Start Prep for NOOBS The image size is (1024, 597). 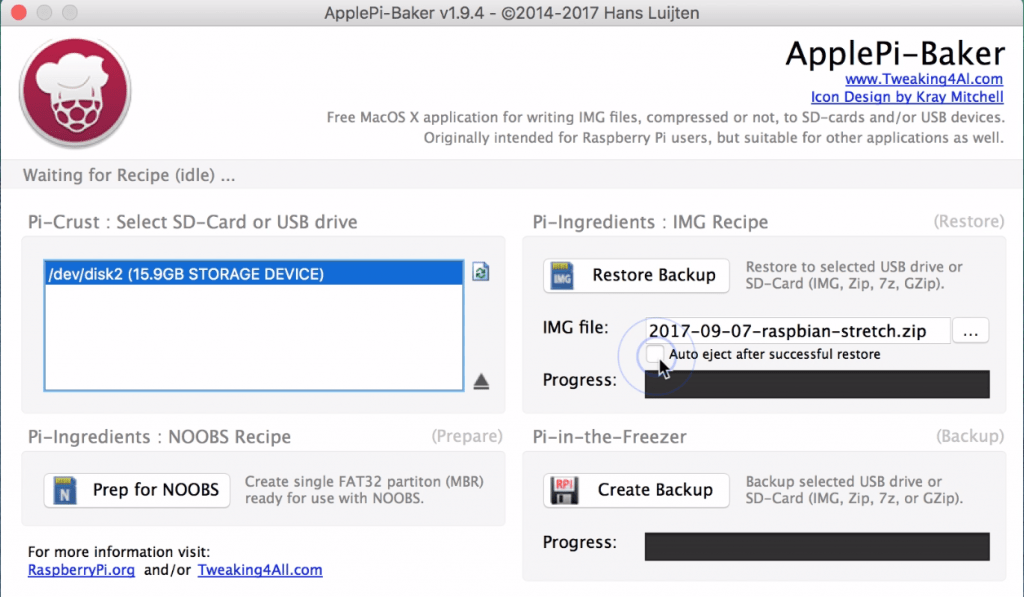137,490
